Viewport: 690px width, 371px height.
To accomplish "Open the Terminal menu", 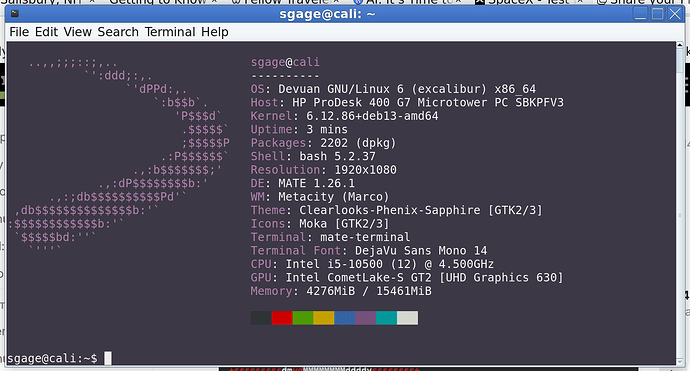I will 170,32.
